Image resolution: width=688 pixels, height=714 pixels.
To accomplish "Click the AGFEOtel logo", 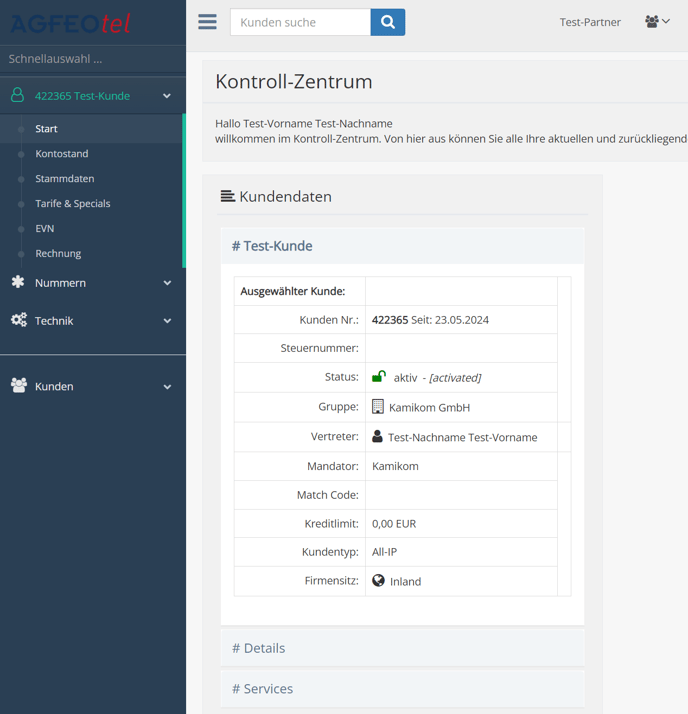I will coord(71,22).
